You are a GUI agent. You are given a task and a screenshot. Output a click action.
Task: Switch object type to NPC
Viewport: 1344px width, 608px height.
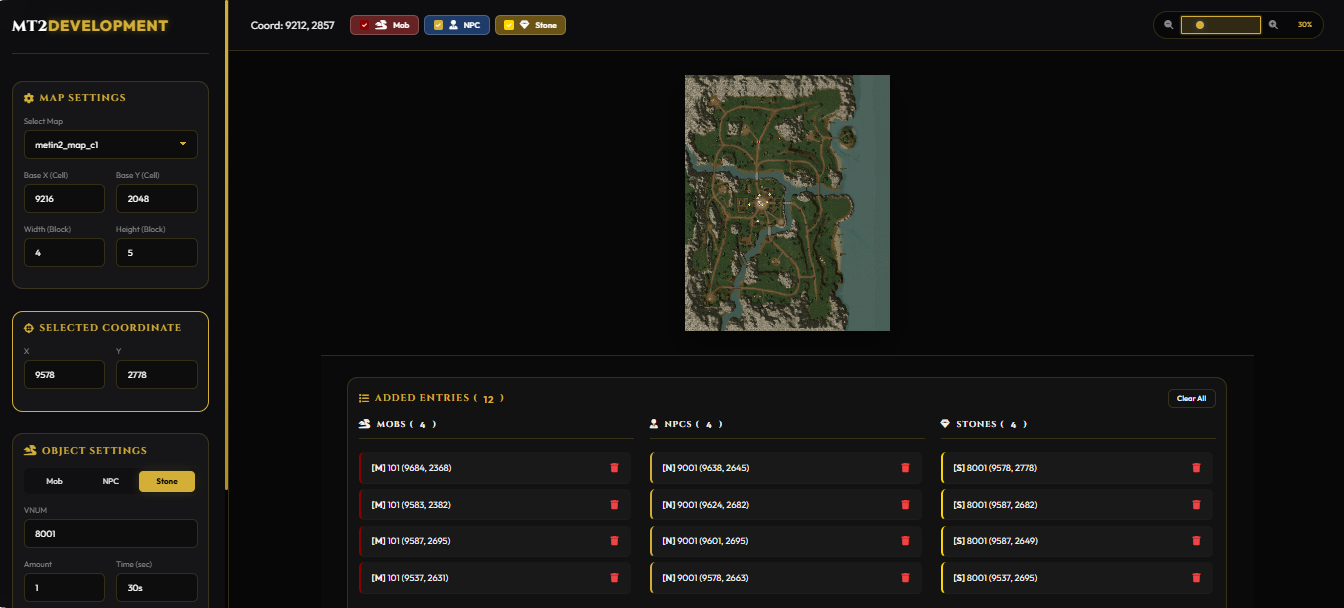point(111,481)
